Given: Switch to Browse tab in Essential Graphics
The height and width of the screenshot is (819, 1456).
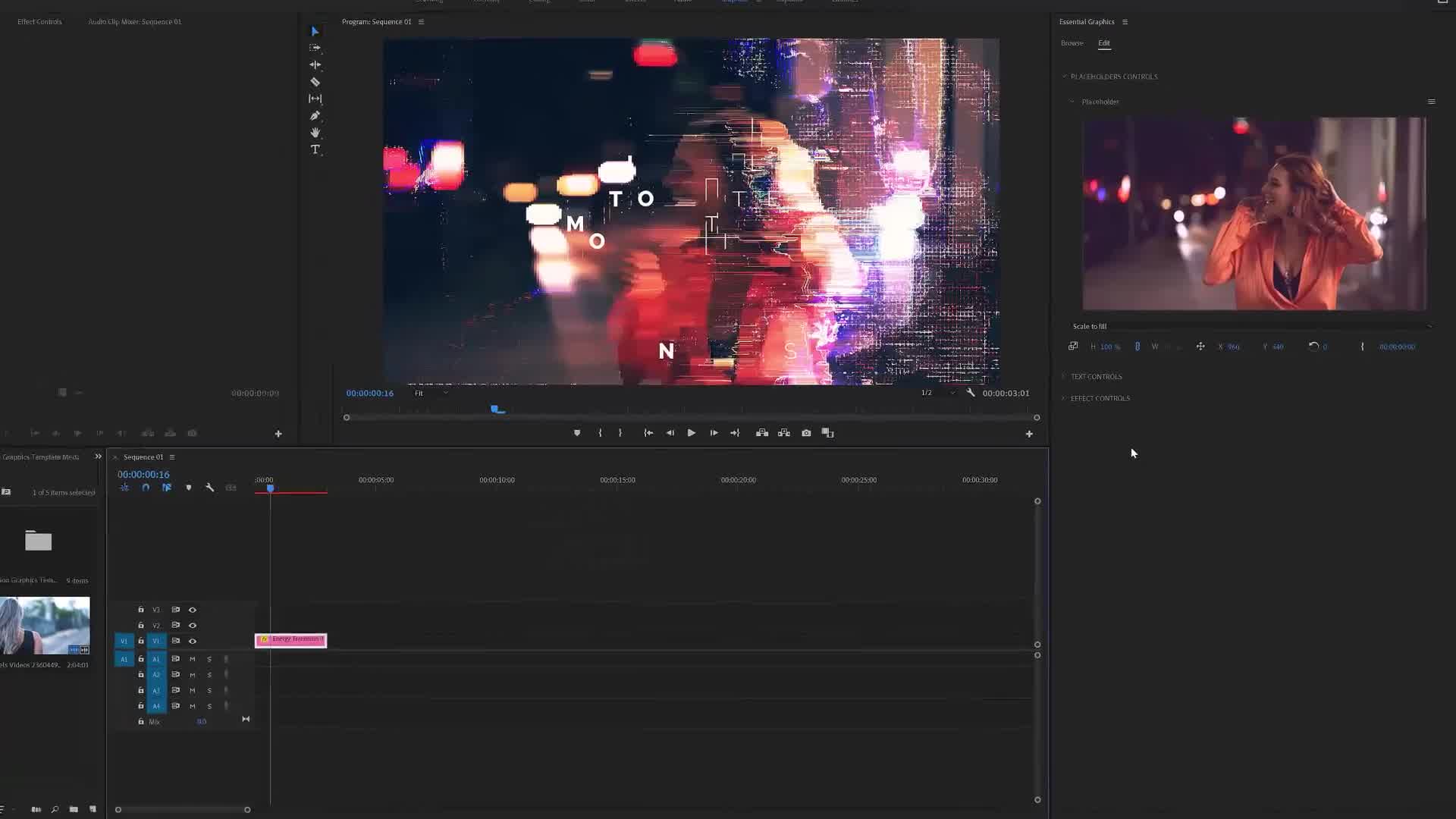Looking at the screenshot, I should click(1072, 43).
